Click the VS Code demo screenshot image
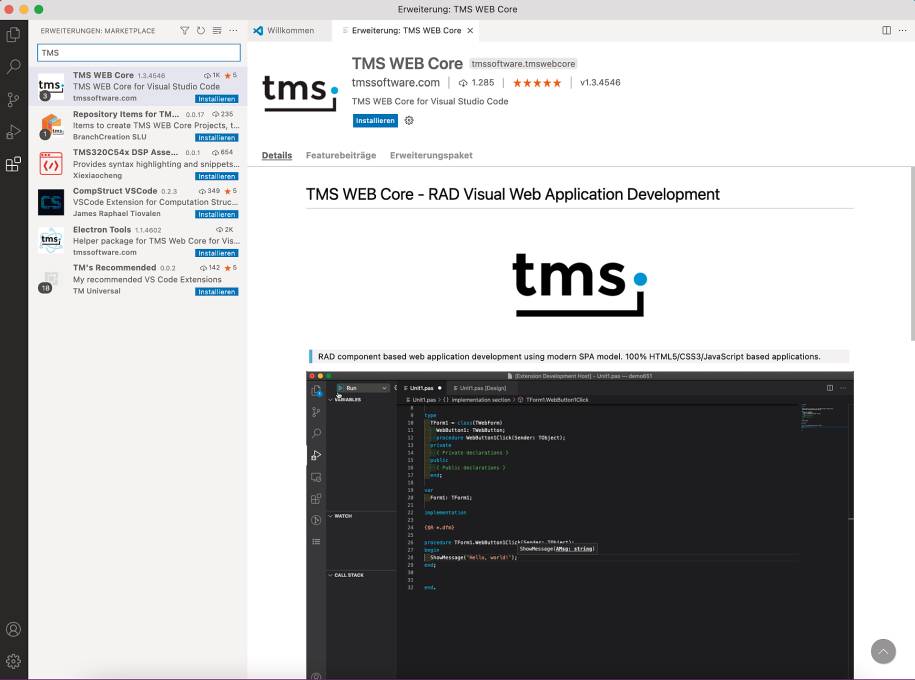The image size is (915, 680). (x=579, y=525)
